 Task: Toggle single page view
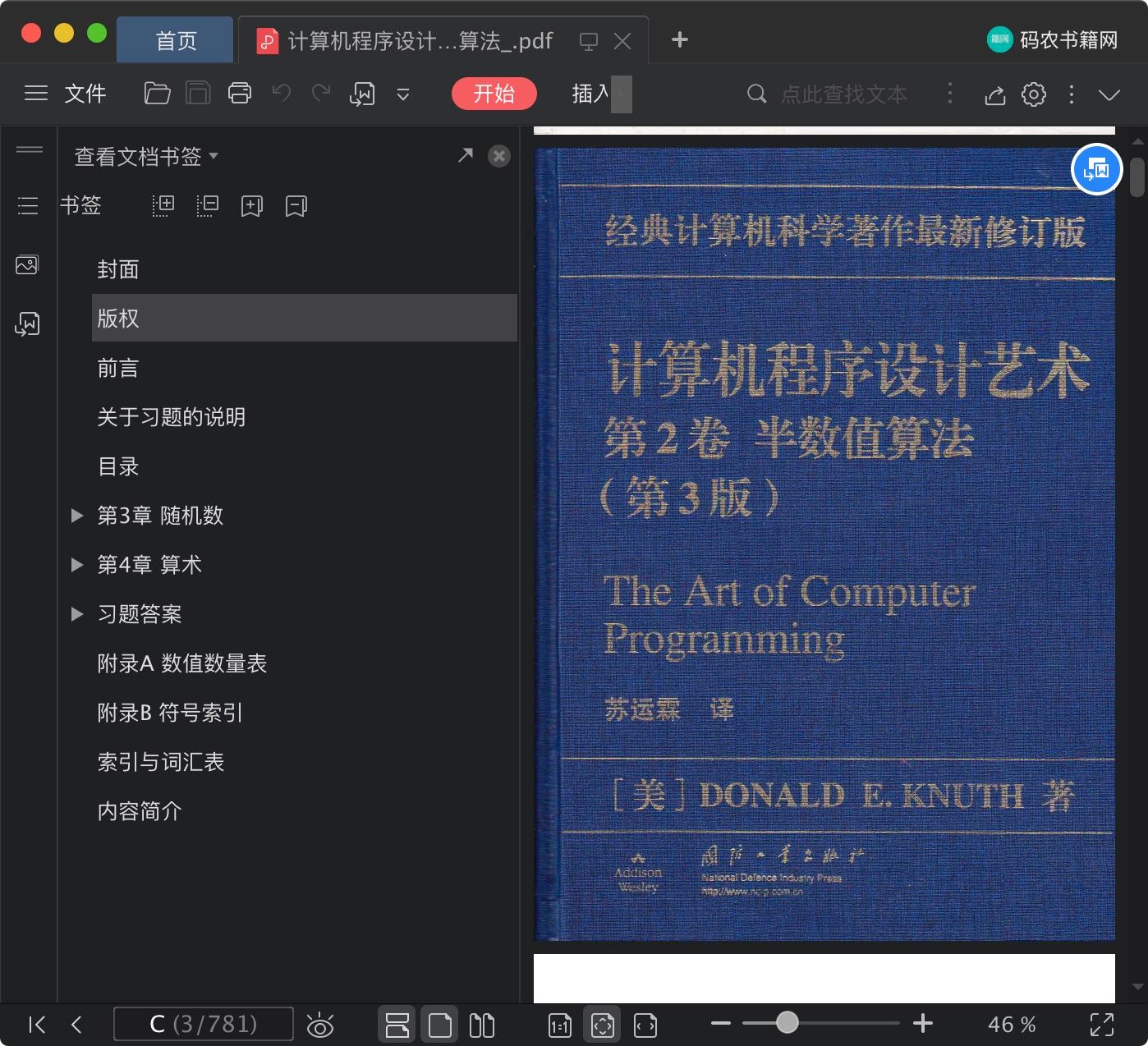pyautogui.click(x=440, y=1025)
